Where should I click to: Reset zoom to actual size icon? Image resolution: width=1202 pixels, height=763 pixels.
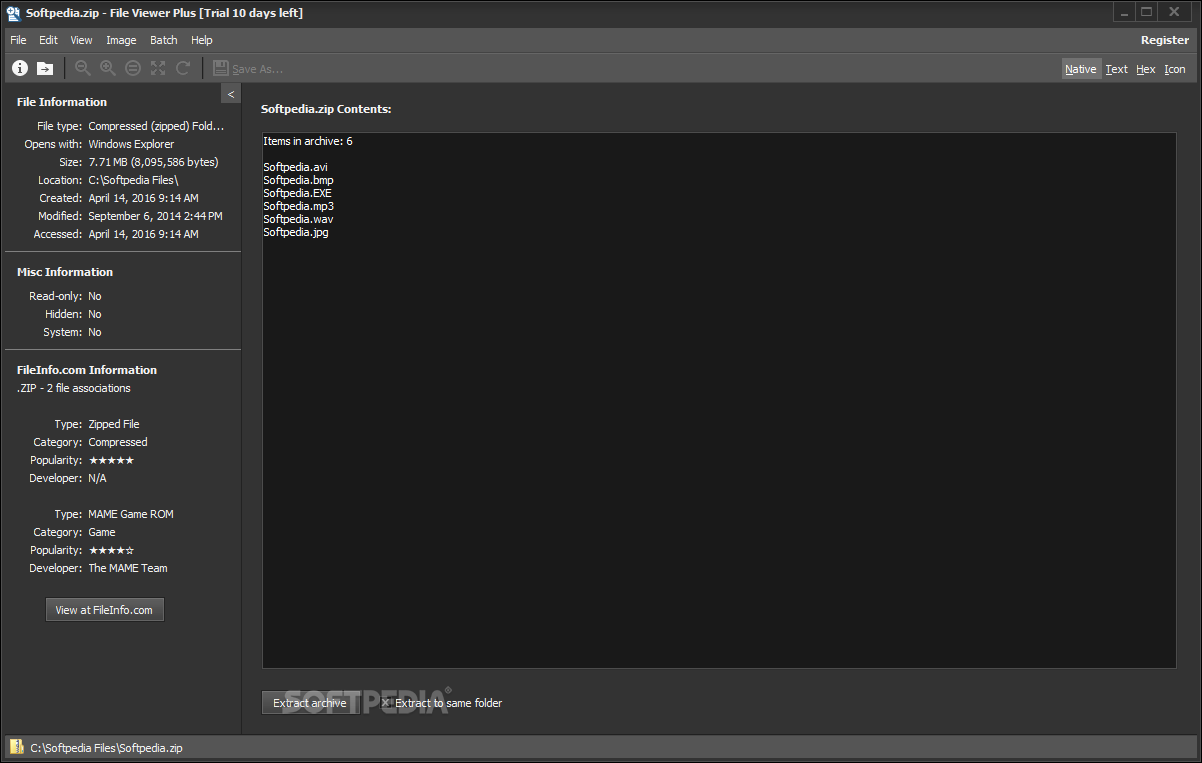coord(133,68)
